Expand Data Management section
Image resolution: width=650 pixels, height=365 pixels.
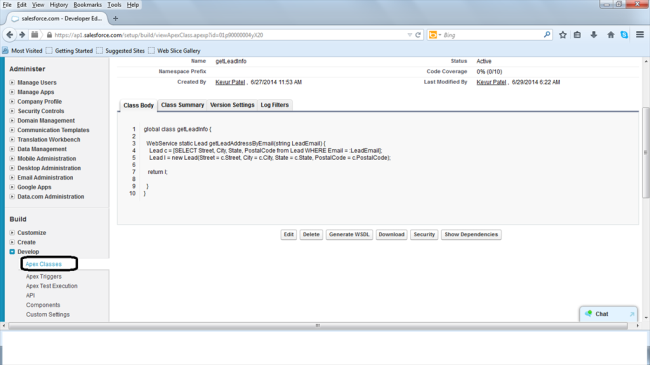[12, 149]
